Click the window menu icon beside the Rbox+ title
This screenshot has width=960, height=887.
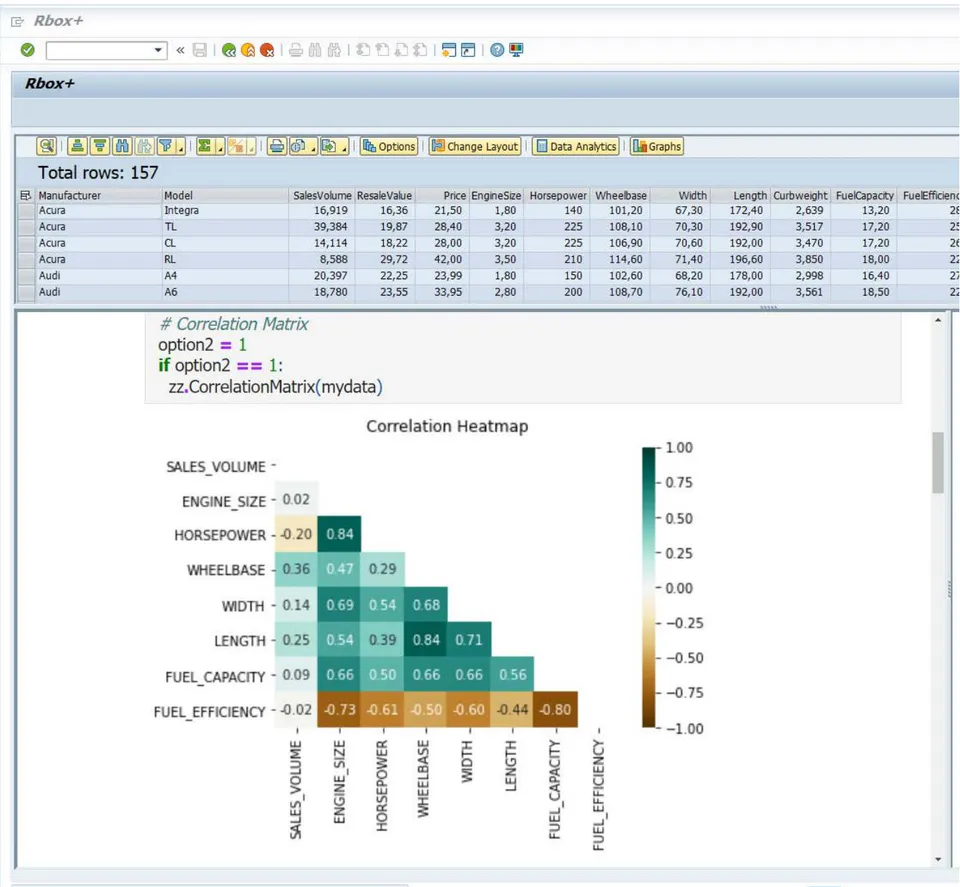click(x=17, y=22)
